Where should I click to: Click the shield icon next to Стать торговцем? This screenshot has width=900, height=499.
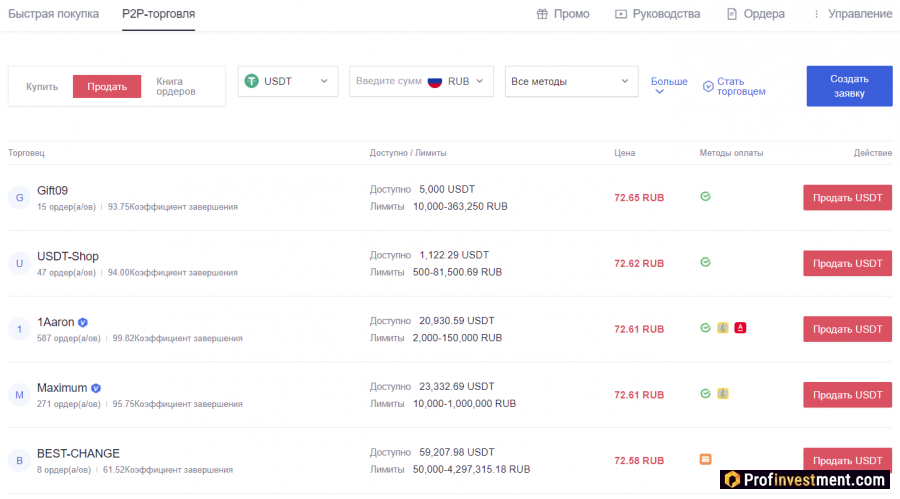pos(708,86)
